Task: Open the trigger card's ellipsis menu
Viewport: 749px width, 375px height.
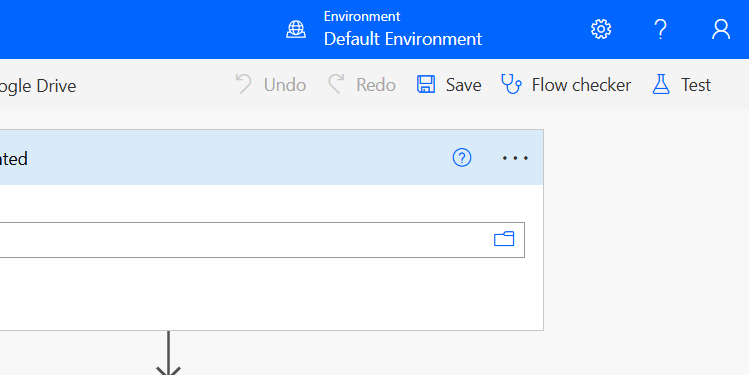Action: (515, 158)
